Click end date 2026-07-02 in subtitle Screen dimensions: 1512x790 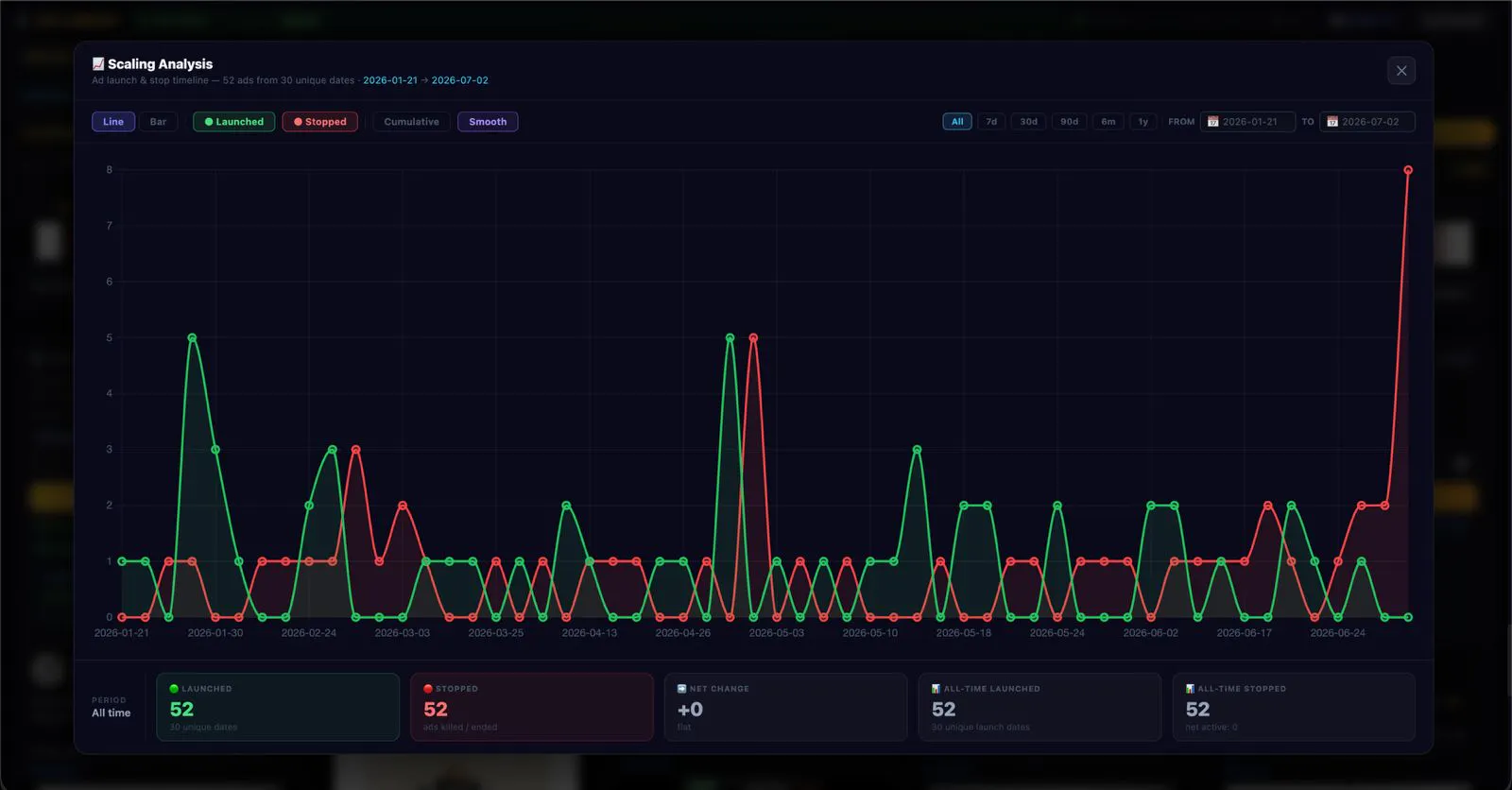coord(460,80)
